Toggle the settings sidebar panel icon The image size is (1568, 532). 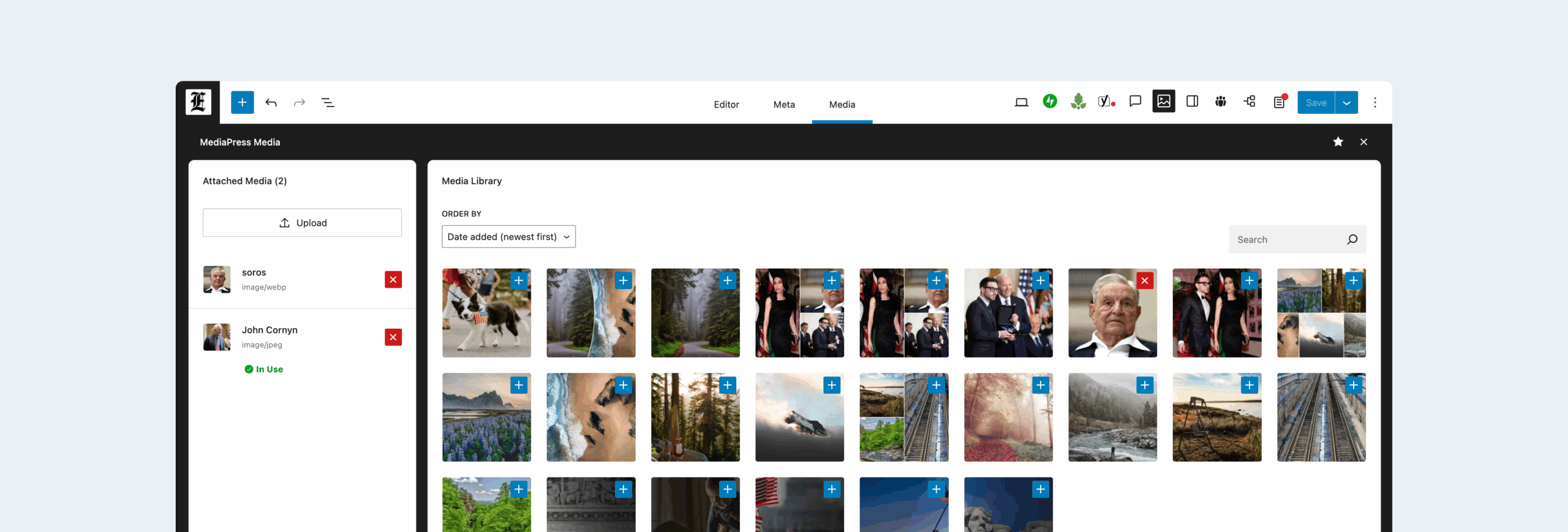[1192, 102]
